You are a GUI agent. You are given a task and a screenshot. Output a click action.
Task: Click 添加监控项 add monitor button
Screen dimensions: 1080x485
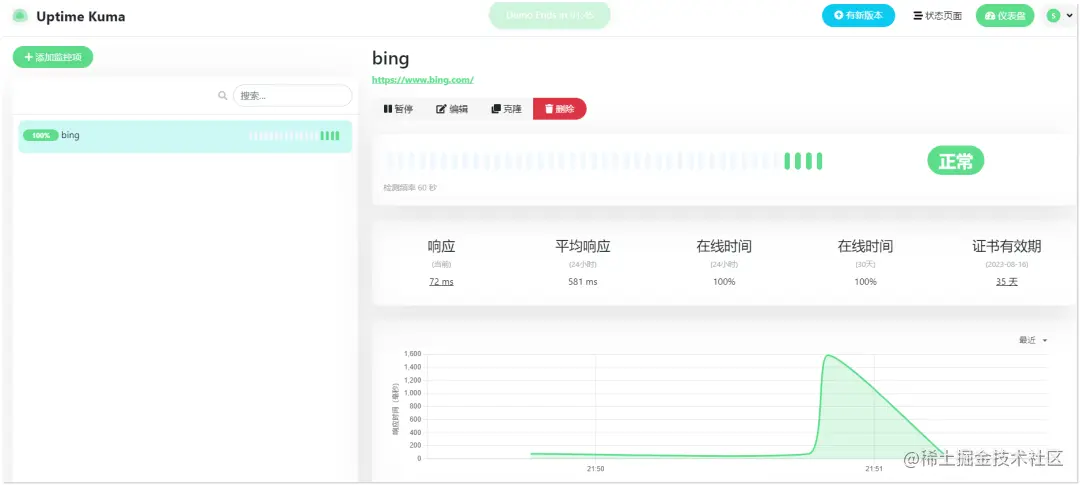(53, 57)
